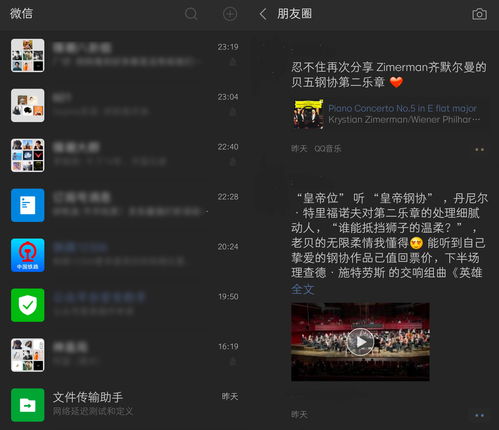The height and width of the screenshot is (430, 499).
Task: Click the mute bell icon under 16:19
Action: (x=233, y=361)
